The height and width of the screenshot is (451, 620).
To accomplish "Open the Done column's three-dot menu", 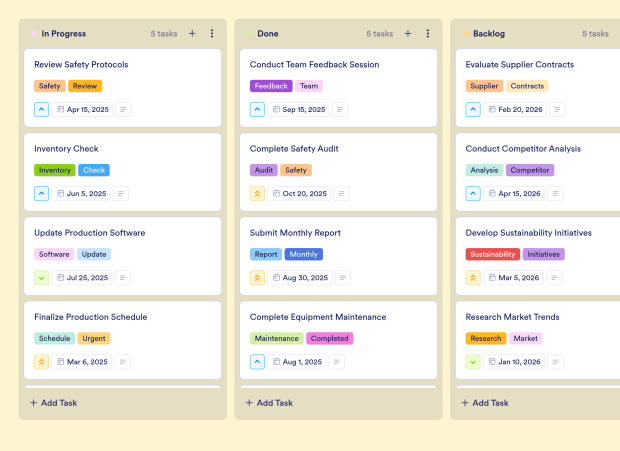I will point(427,34).
